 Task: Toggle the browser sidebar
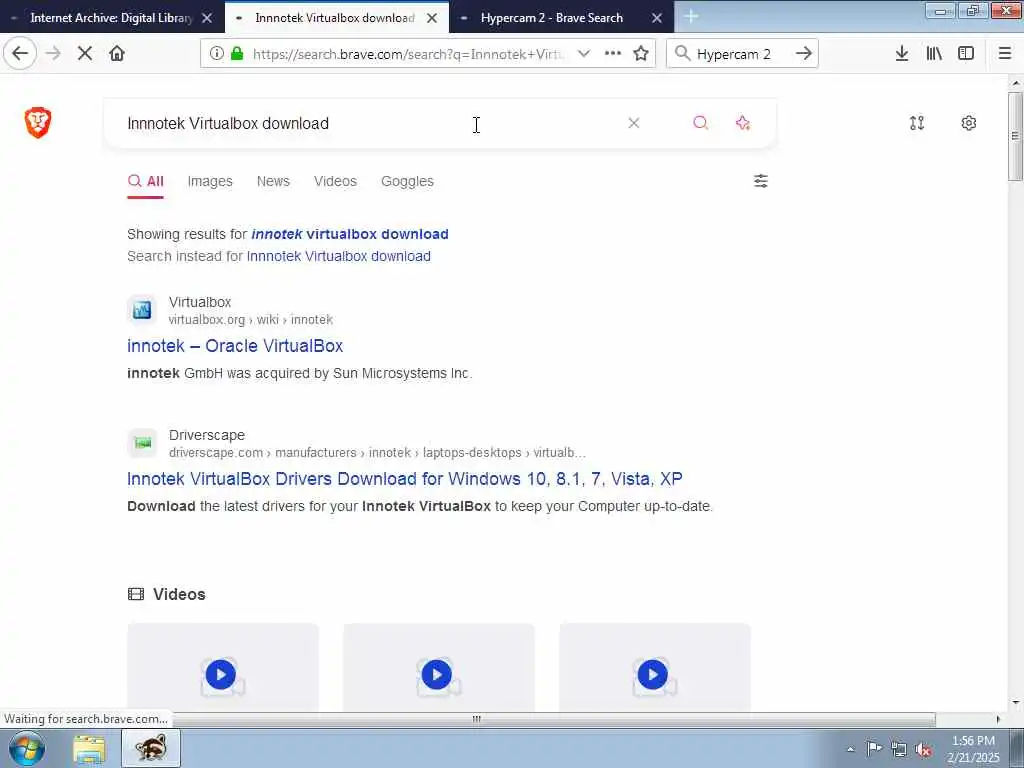966,54
